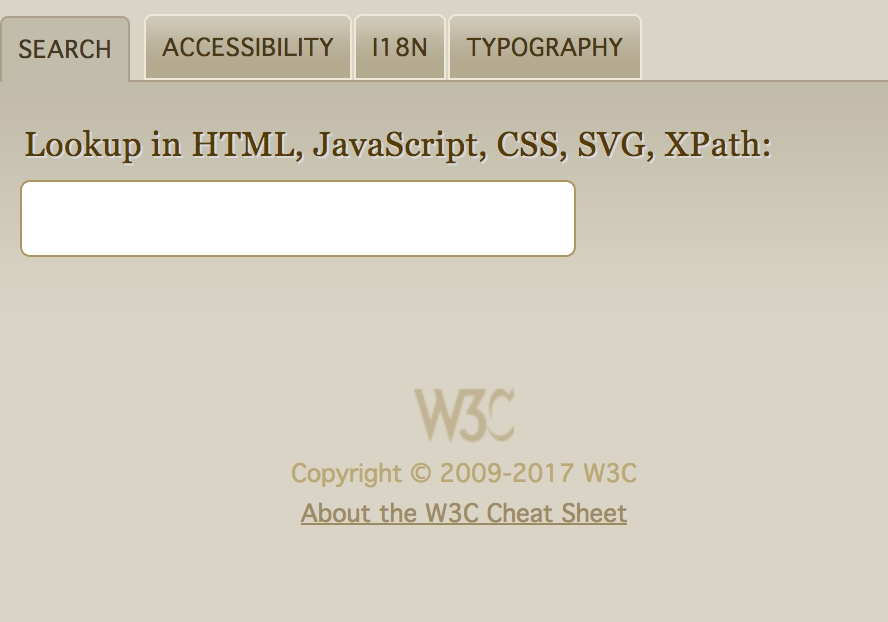The image size is (888, 622).
Task: Open the I18N tab
Action: (399, 47)
